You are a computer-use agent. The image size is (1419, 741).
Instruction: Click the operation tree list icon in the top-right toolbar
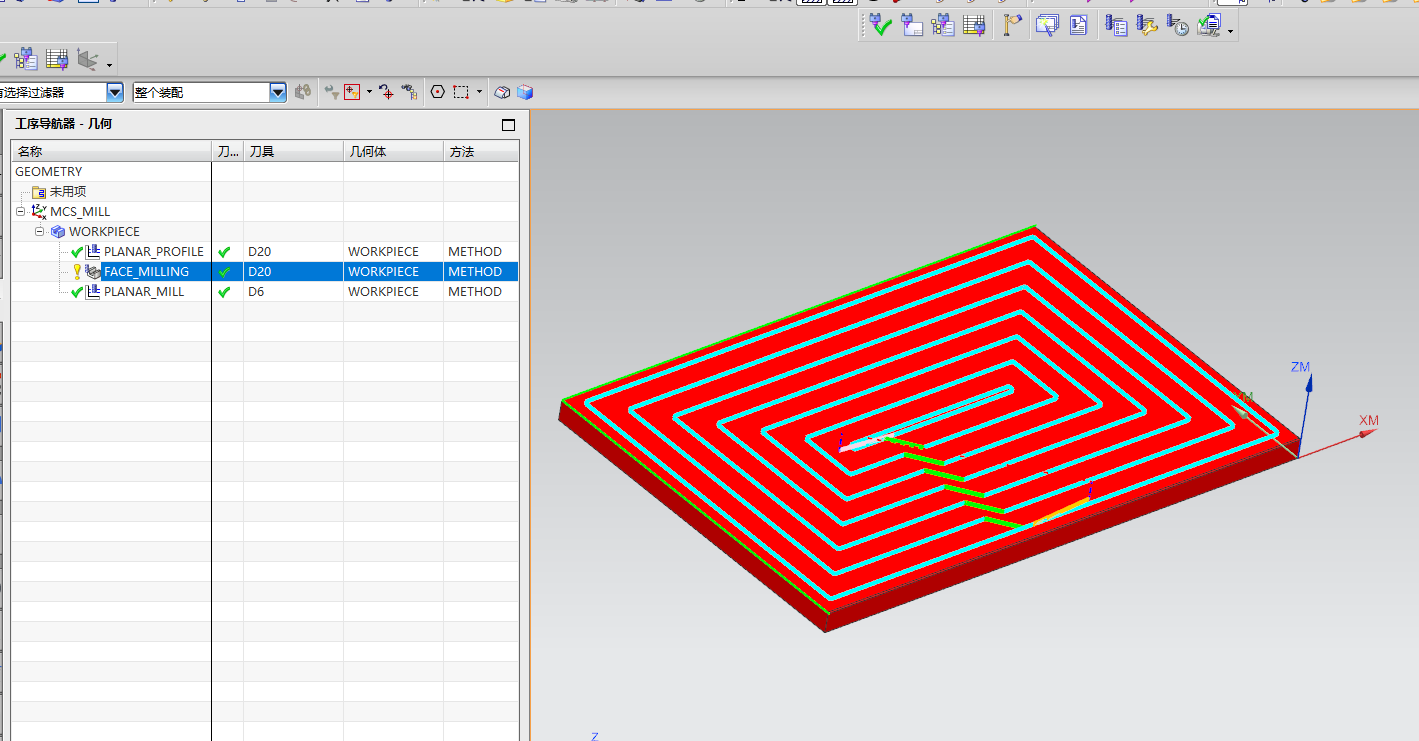coord(942,26)
